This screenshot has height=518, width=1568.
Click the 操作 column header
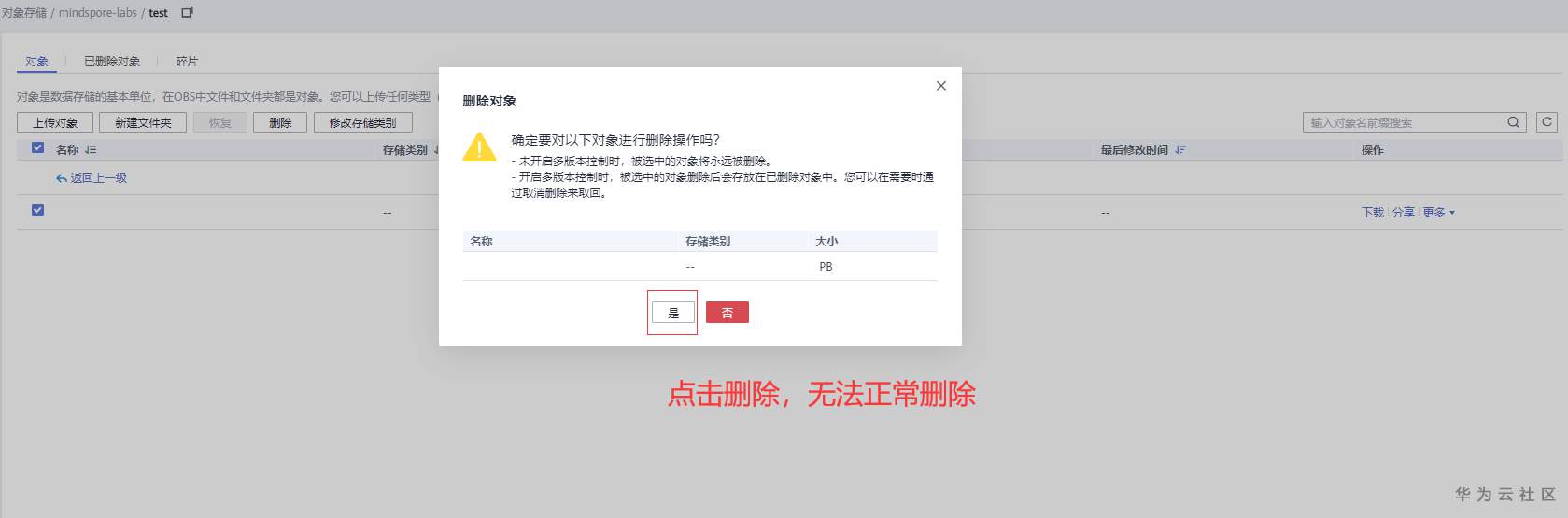click(x=1373, y=149)
